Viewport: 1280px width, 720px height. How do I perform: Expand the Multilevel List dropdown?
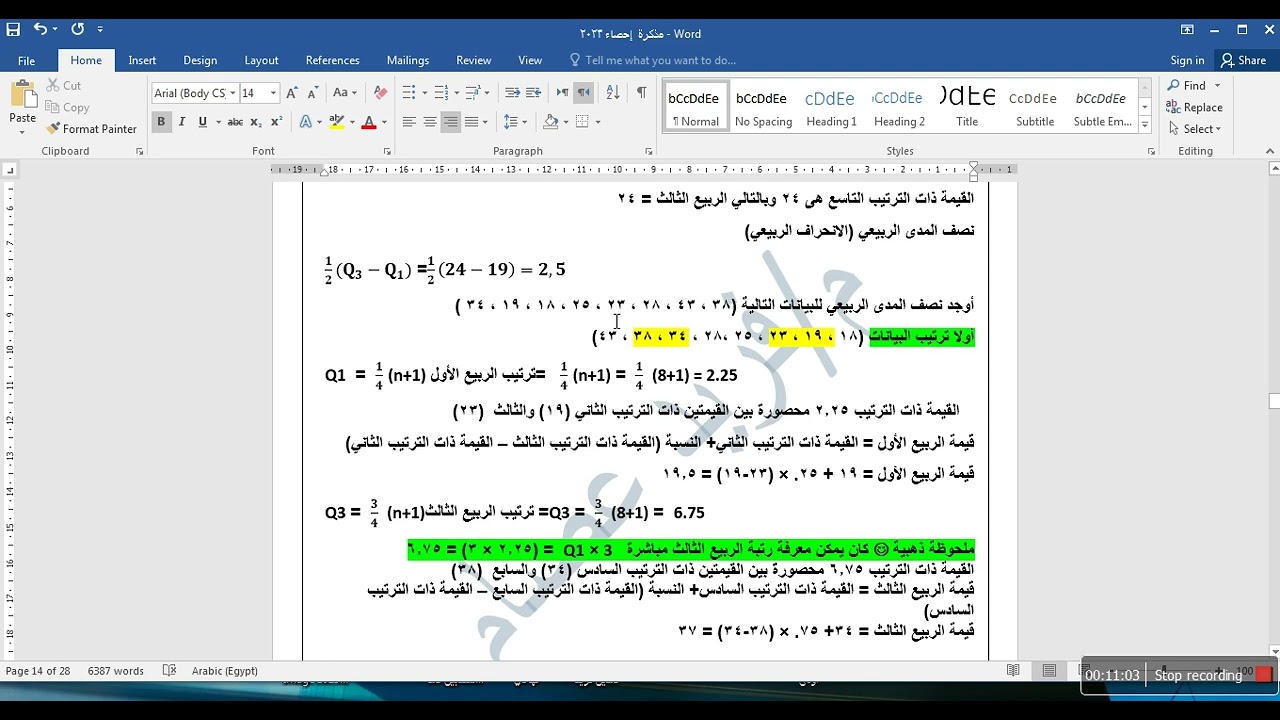click(489, 93)
